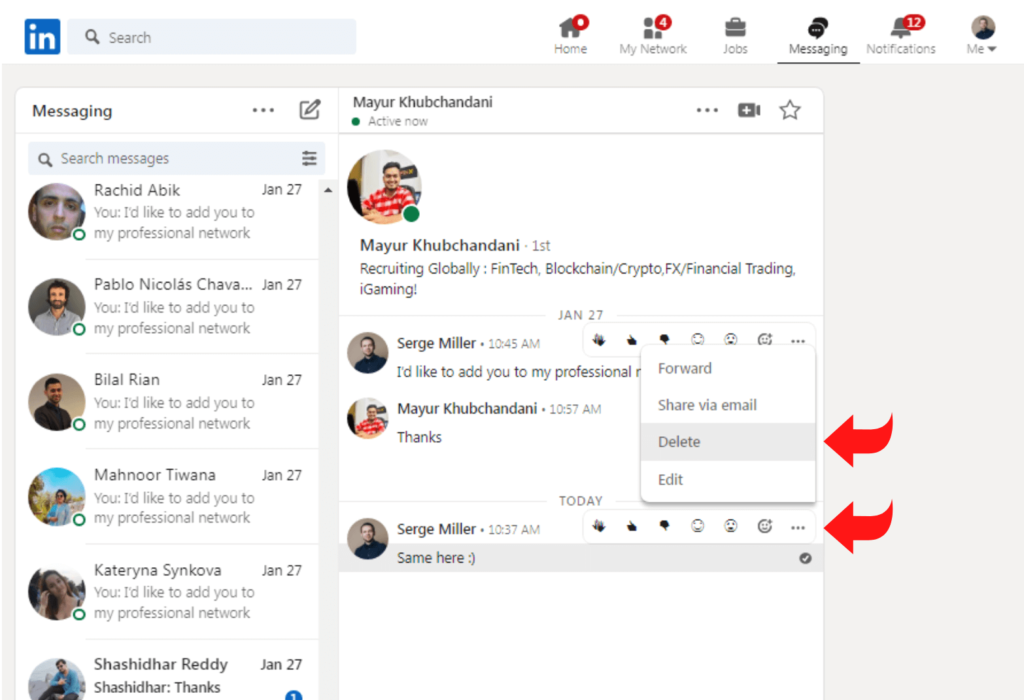This screenshot has height=700, width=1024.
Task: Star the conversation with Mayur Khubchandani
Action: (790, 111)
